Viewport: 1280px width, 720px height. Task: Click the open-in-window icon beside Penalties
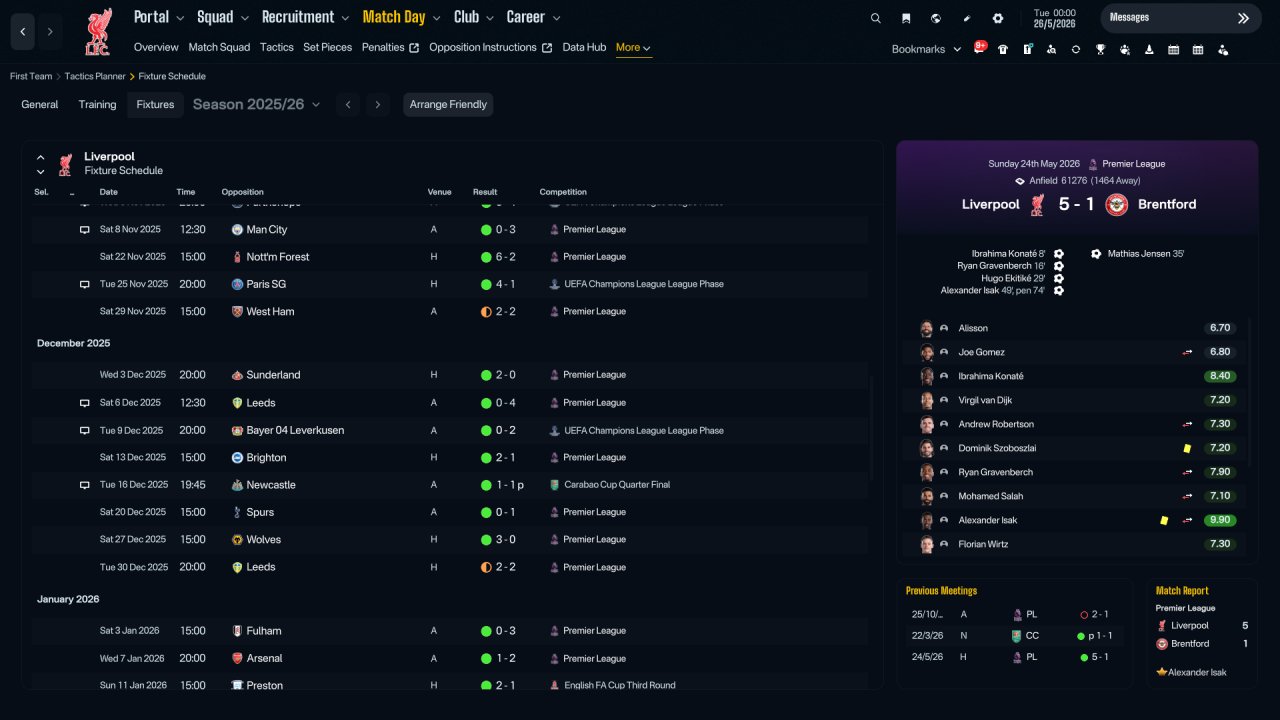coord(414,48)
